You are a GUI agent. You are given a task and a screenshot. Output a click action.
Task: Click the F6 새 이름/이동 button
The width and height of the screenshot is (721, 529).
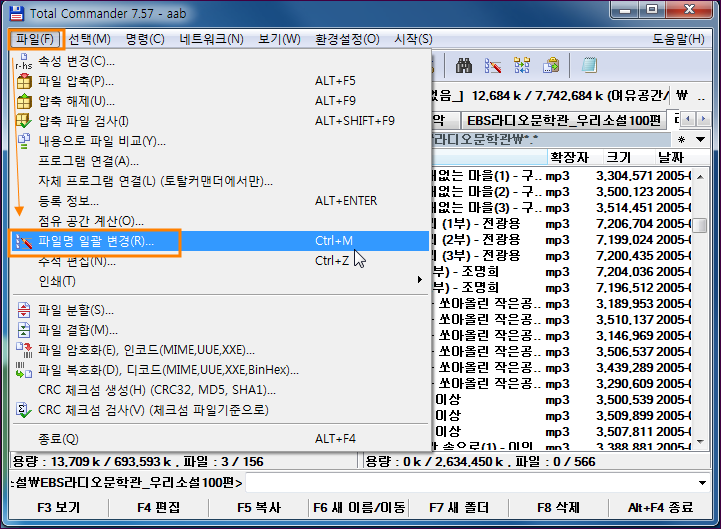coord(359,507)
